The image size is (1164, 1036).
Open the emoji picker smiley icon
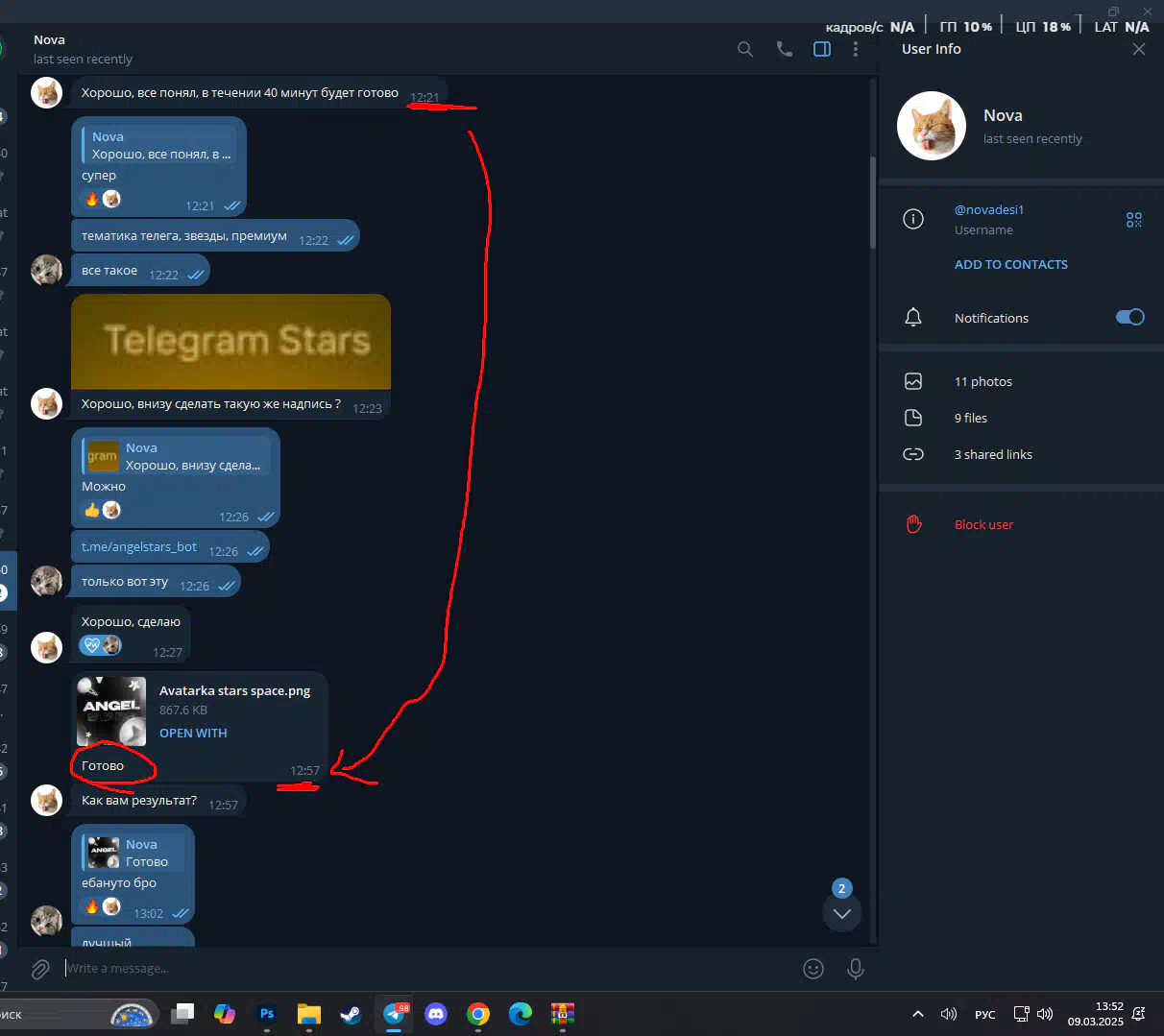813,970
